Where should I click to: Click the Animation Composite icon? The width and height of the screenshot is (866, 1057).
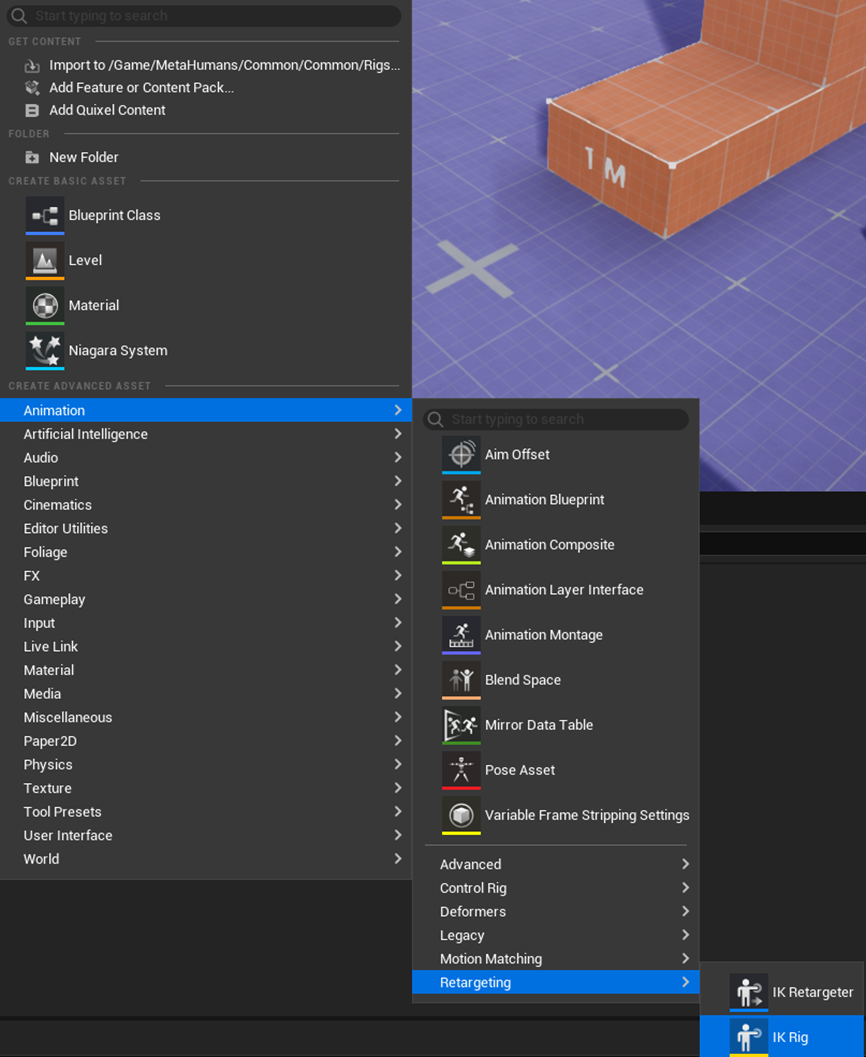462,545
